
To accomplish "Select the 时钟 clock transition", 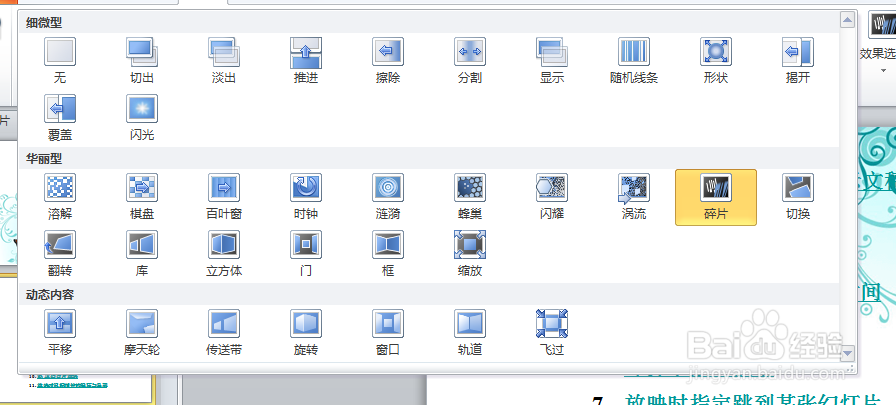I will (306, 197).
